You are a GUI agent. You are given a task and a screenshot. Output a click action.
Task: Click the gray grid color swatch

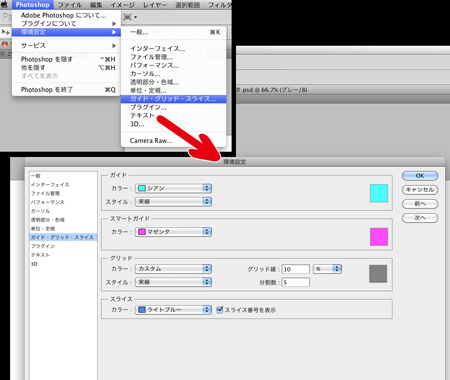pos(378,274)
